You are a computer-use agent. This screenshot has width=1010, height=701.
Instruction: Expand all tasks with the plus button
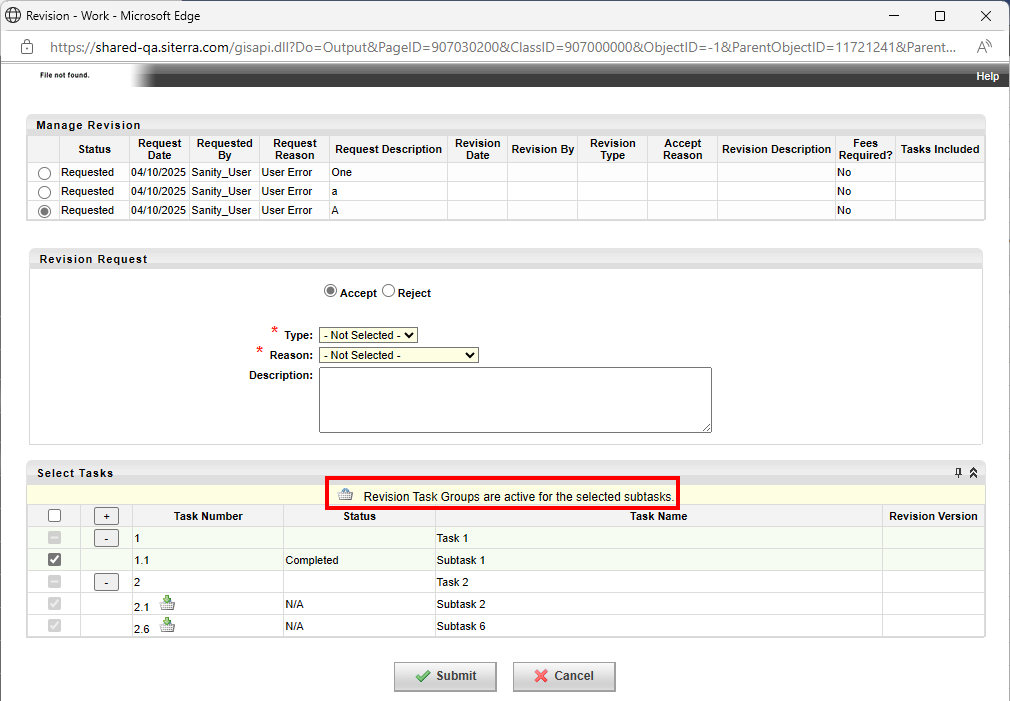coord(106,515)
